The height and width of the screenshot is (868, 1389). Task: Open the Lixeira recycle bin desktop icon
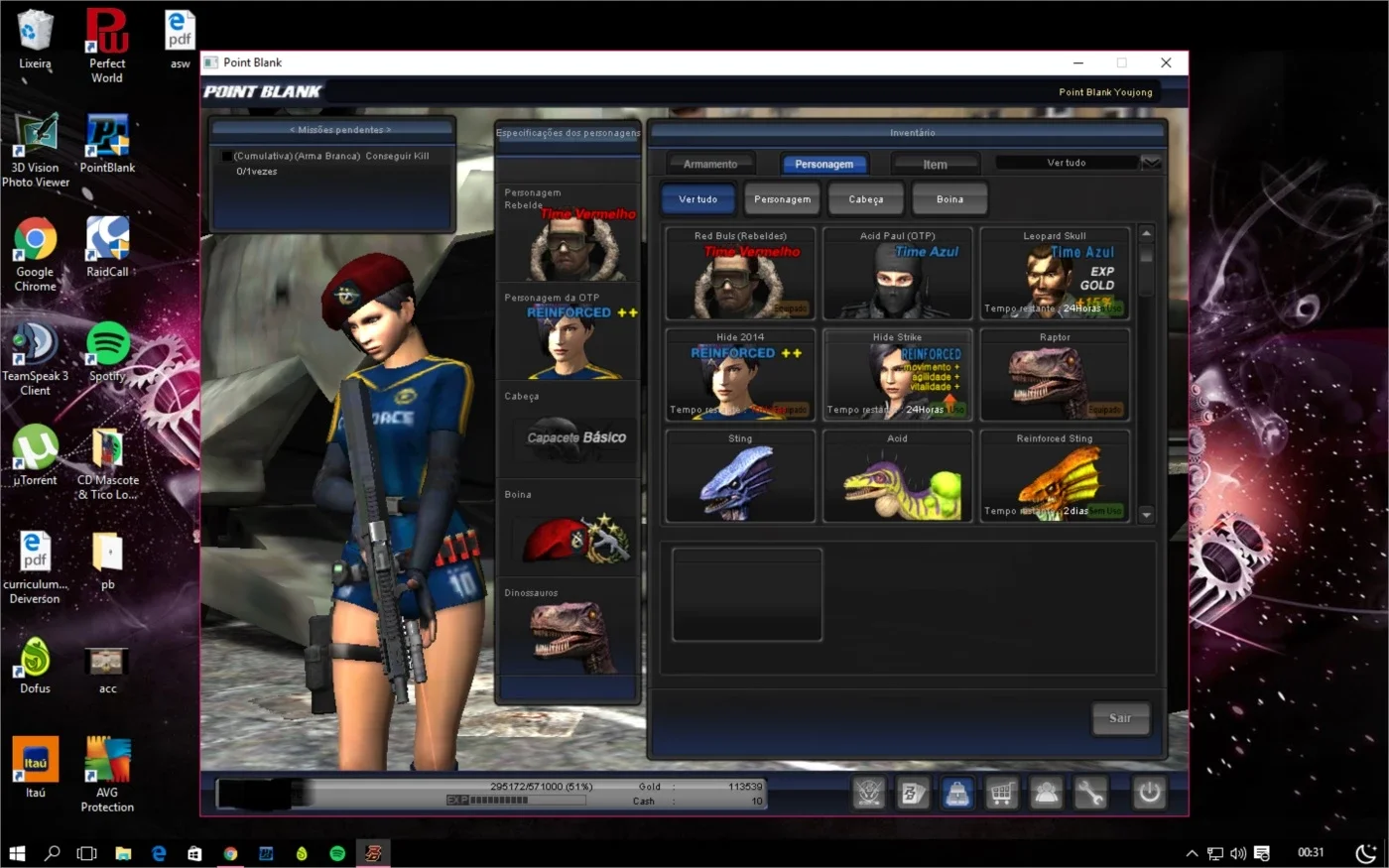point(35,41)
